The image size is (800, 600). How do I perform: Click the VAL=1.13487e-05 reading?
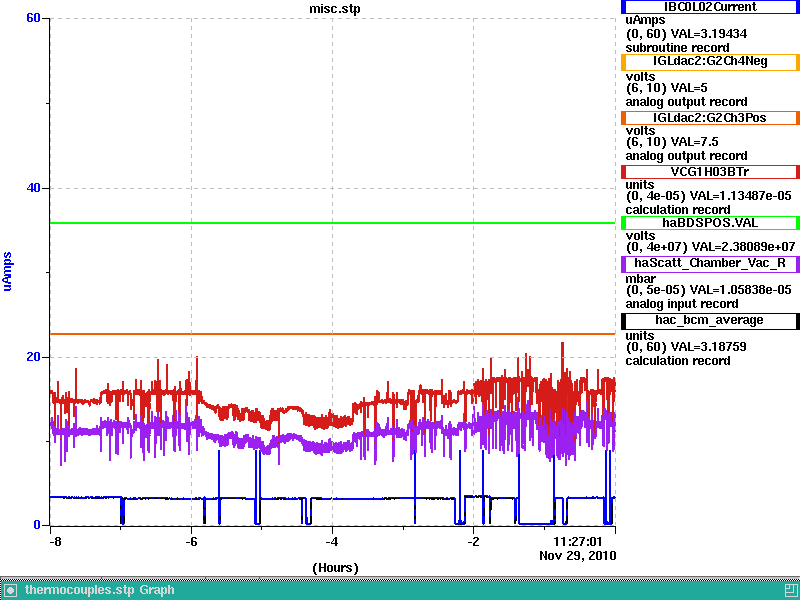point(740,196)
